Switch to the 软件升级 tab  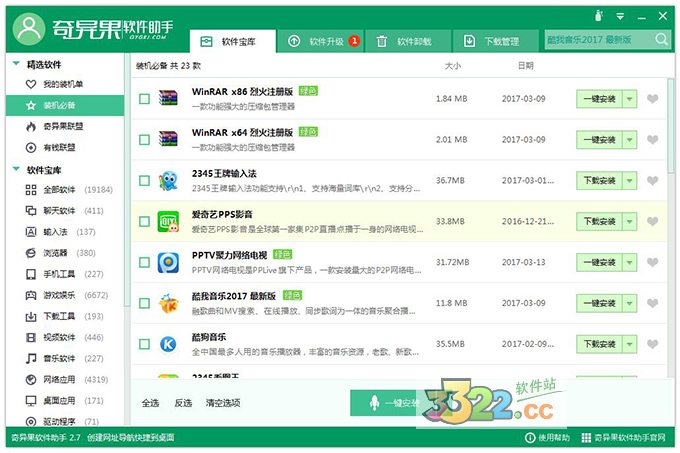coord(320,41)
